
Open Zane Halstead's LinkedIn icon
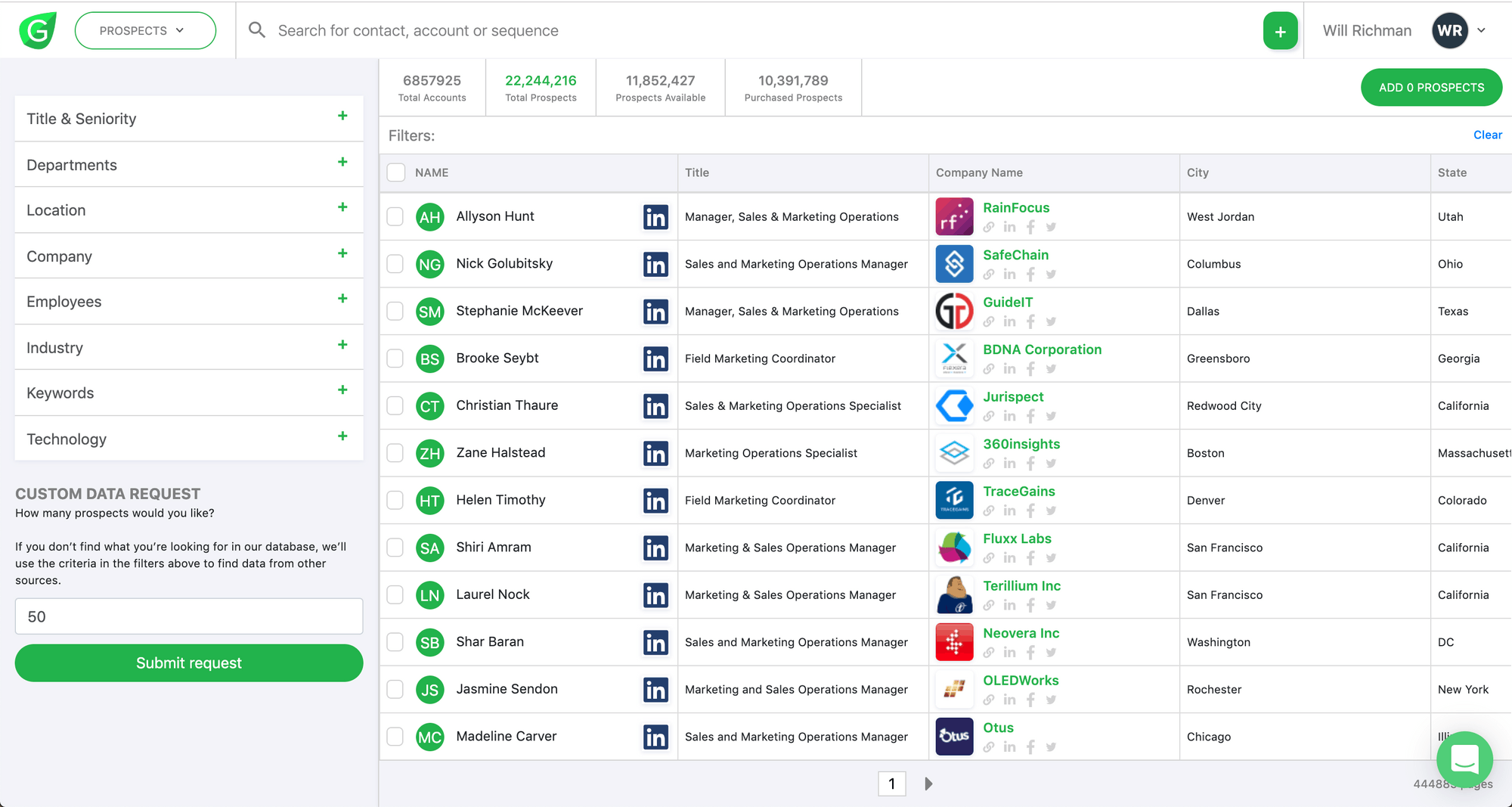(x=655, y=453)
